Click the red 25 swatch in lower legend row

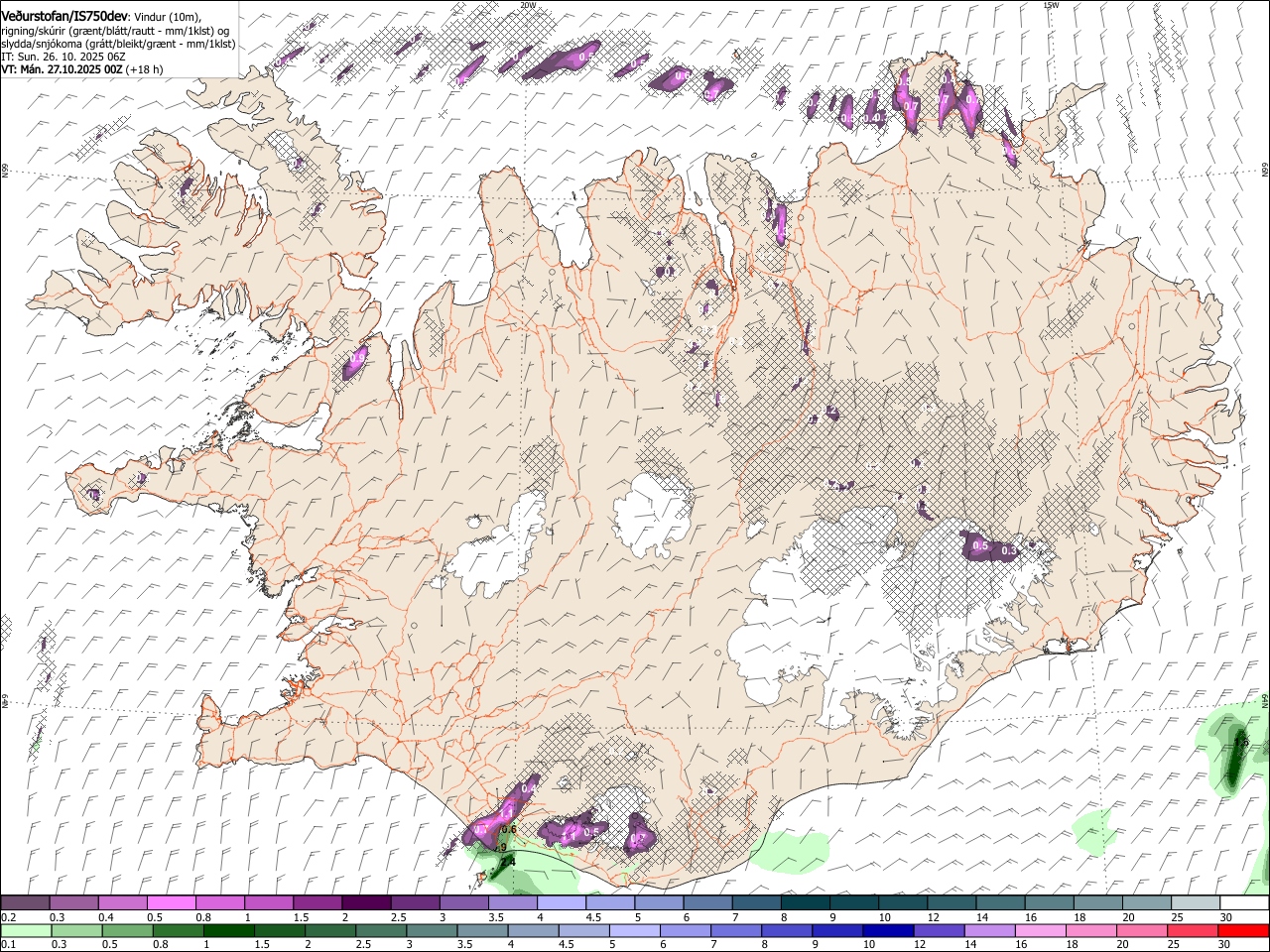pyautogui.click(x=1193, y=930)
